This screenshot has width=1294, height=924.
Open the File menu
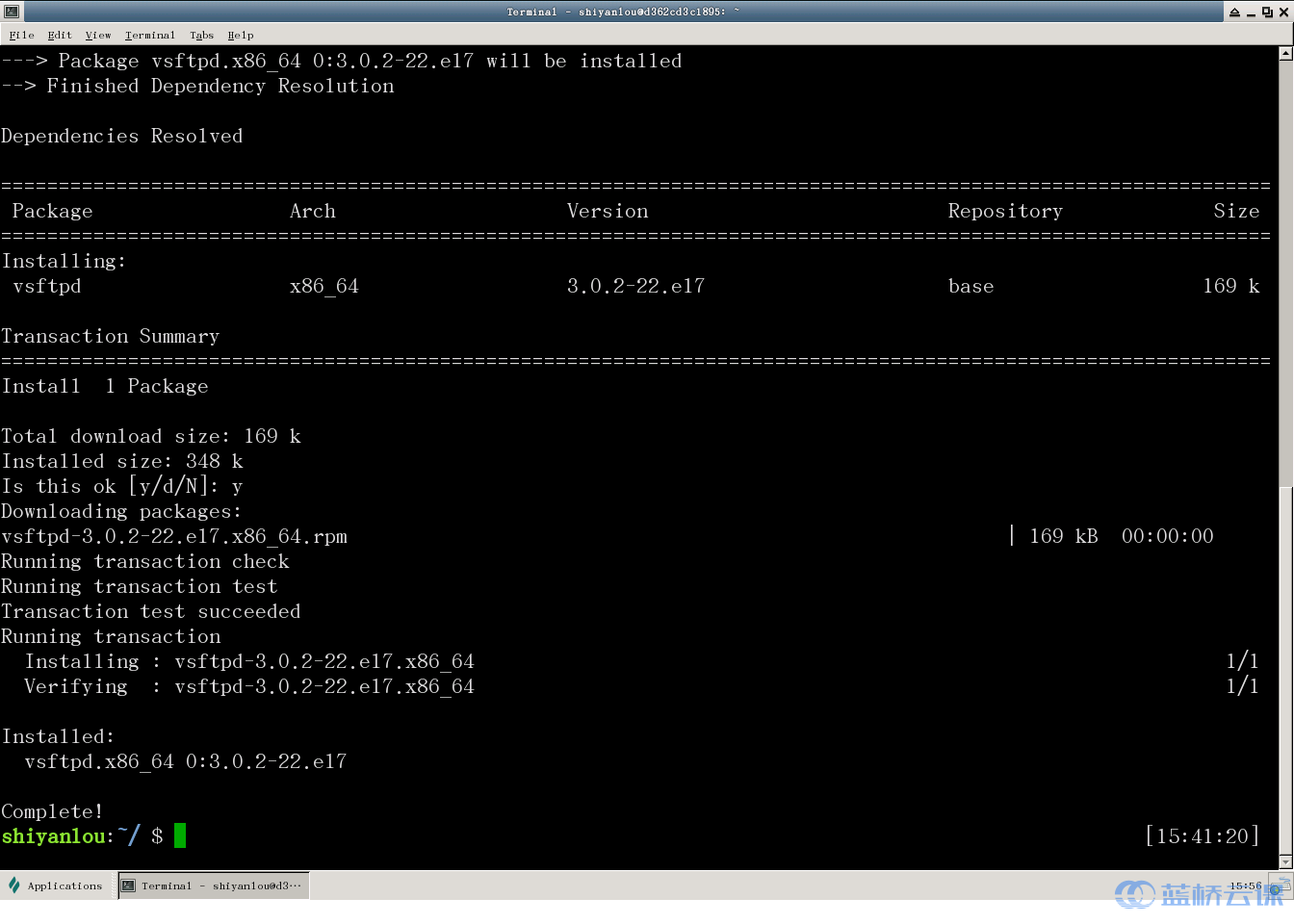pyautogui.click(x=21, y=35)
